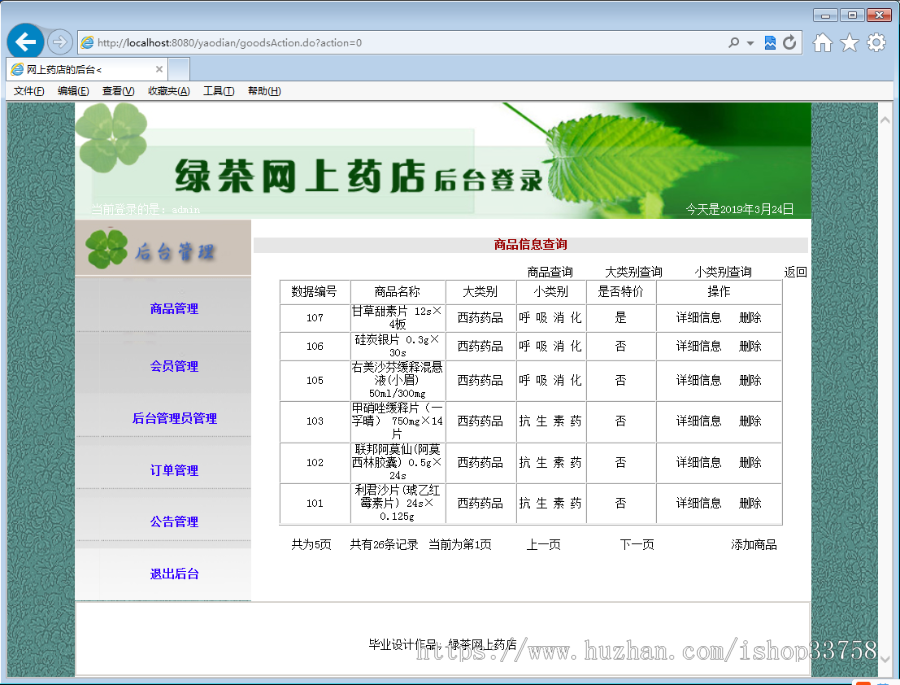The image size is (900, 685).
Task: Click the Home icon
Action: click(823, 42)
